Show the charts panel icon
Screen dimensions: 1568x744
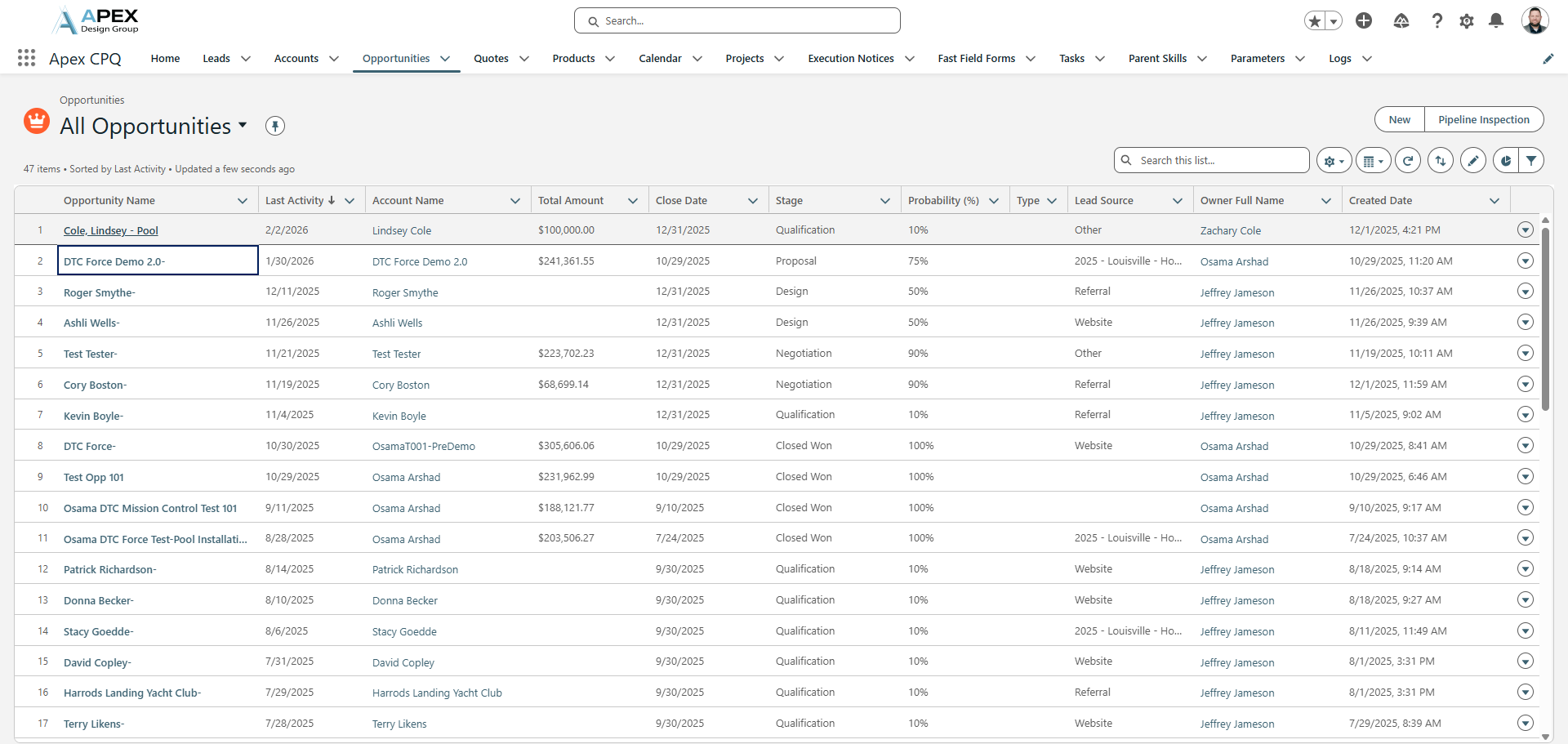click(1505, 161)
